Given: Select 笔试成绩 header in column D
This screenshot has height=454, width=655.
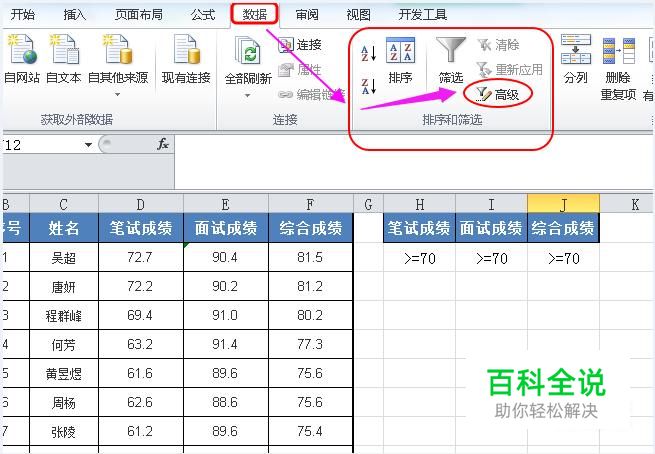Looking at the screenshot, I should click(x=141, y=228).
